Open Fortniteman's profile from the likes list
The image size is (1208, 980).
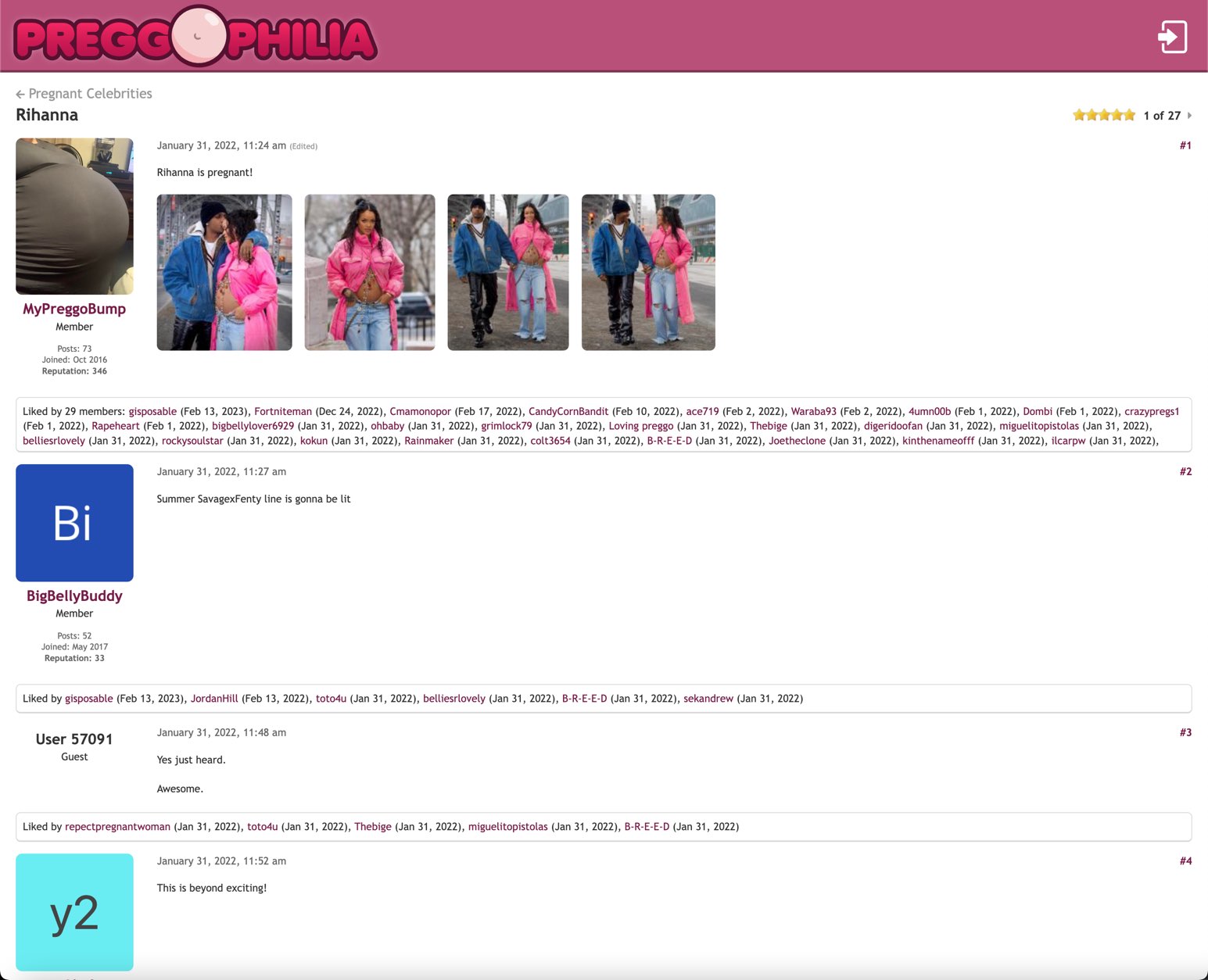pyautogui.click(x=283, y=411)
